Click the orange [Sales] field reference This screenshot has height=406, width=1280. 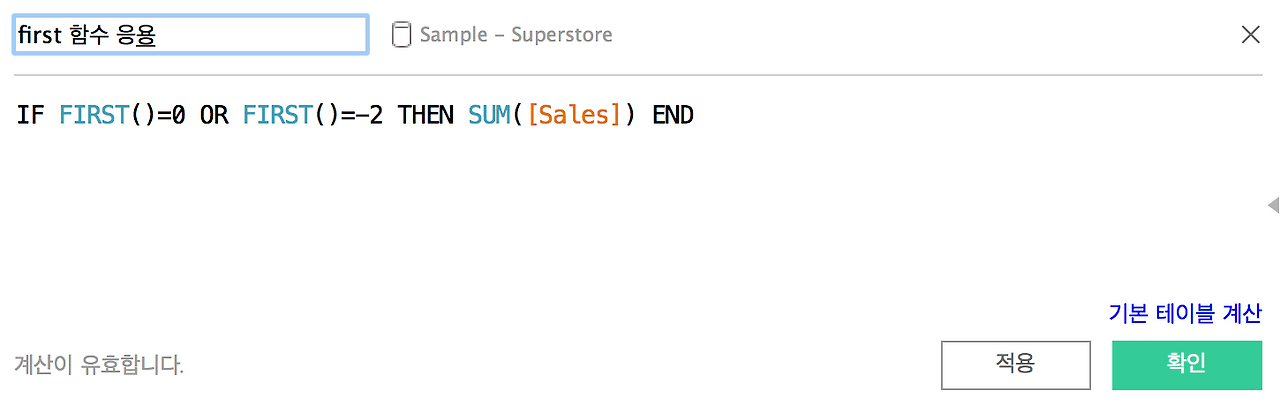(x=575, y=115)
